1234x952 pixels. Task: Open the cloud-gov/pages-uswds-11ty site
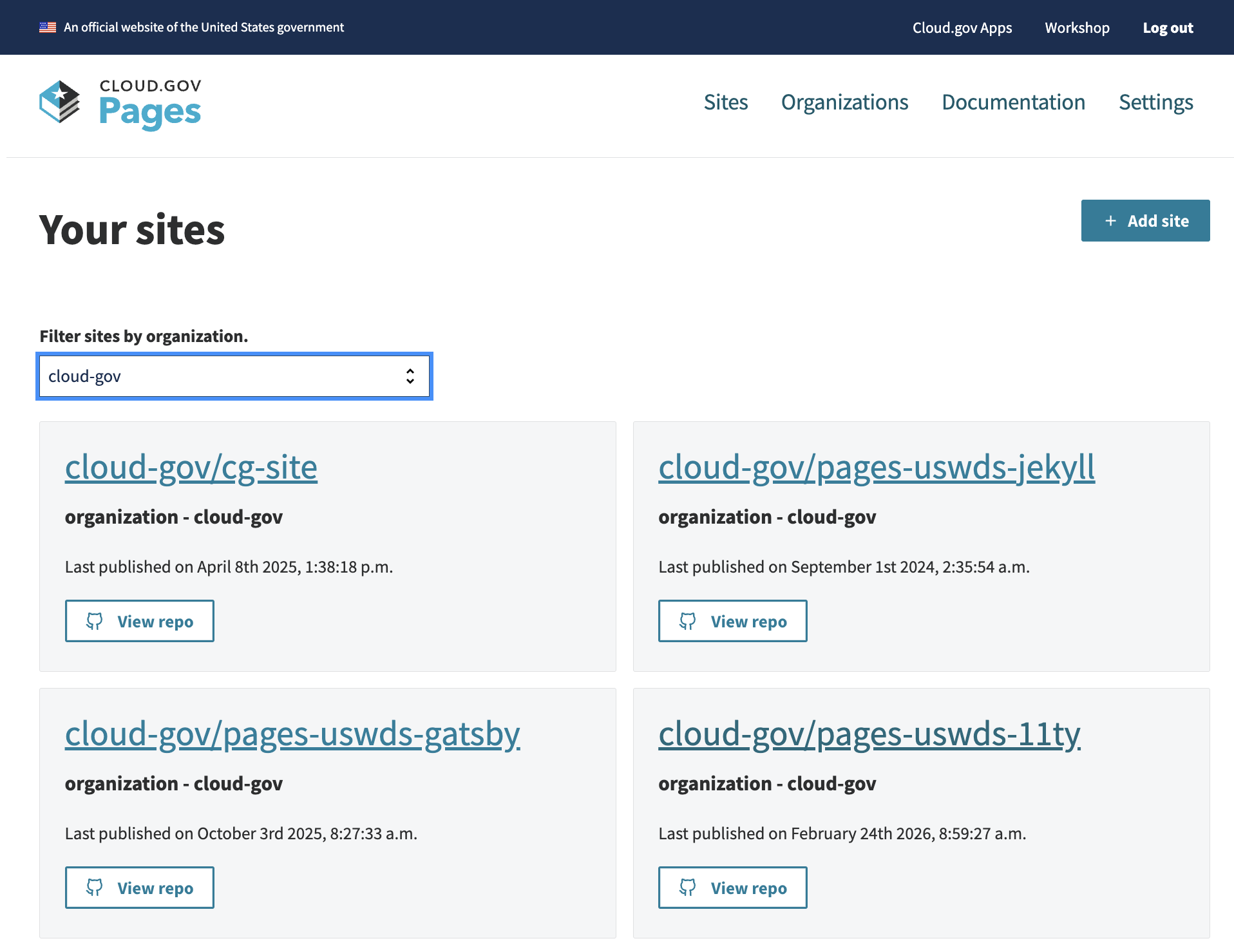coord(869,734)
